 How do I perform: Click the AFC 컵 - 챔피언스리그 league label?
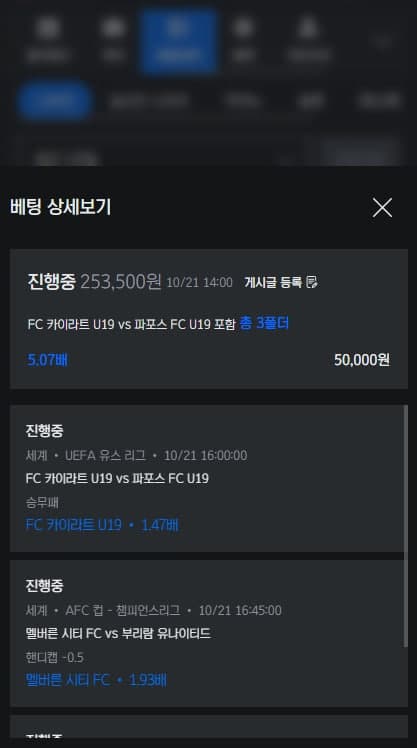point(123,610)
